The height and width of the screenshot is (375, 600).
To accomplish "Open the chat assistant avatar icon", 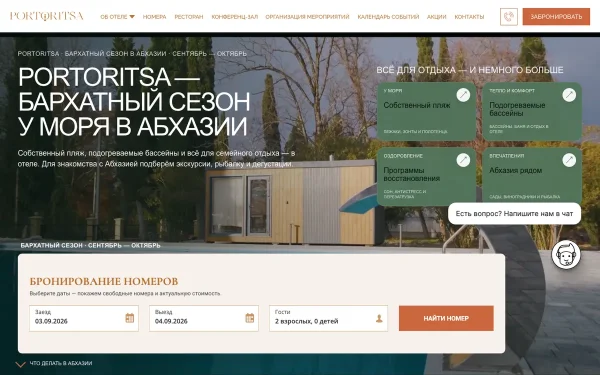I will 566,255.
